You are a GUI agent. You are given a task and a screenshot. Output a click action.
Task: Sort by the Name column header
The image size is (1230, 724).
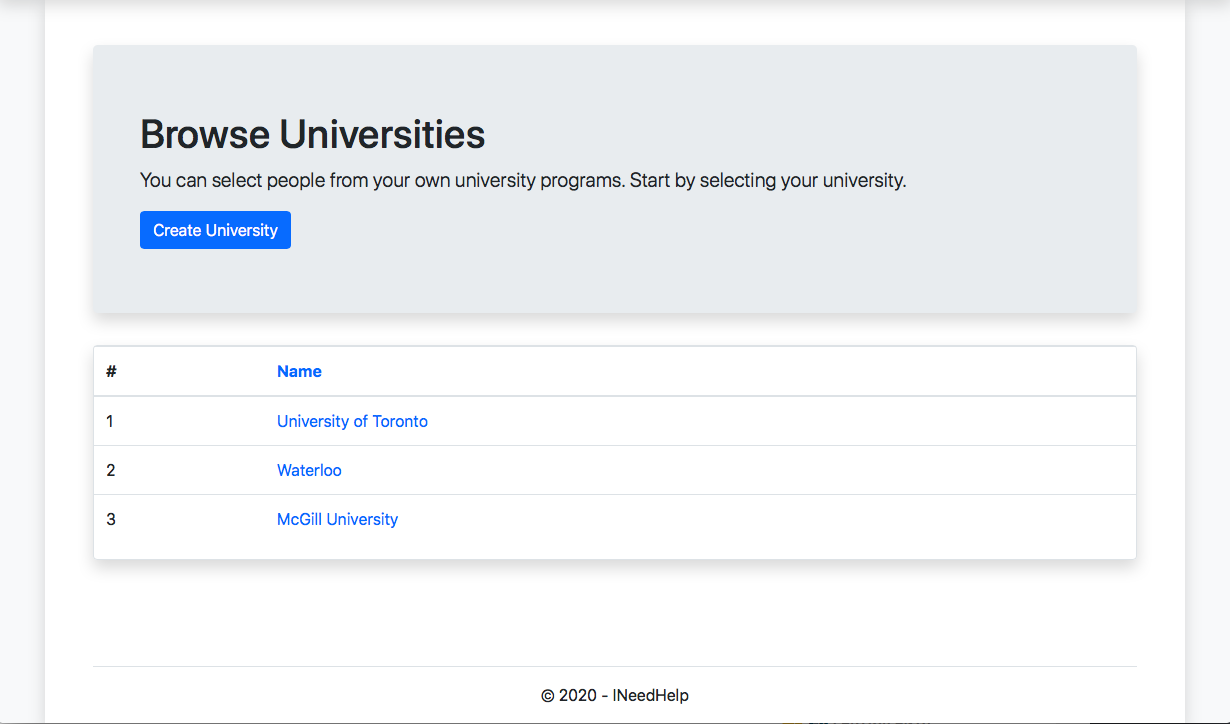299,371
